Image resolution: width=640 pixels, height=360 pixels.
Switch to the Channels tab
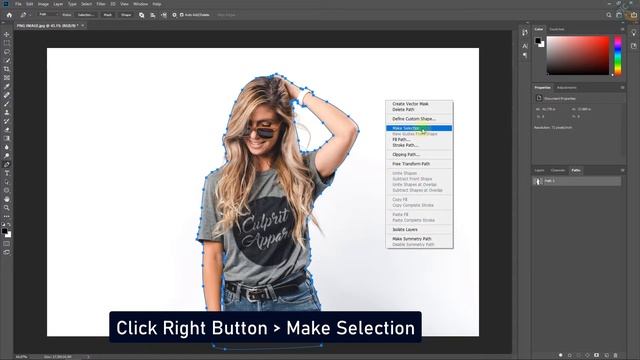558,170
